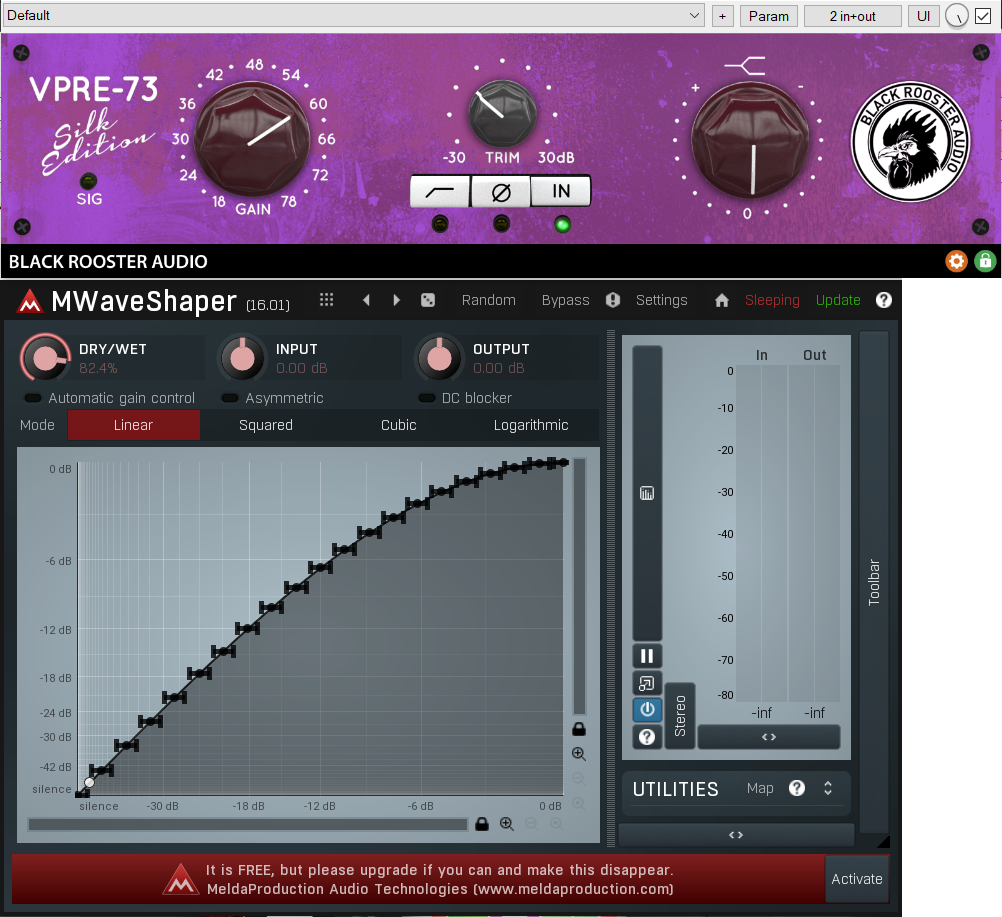Open the orange gear settings icon

tap(956, 261)
